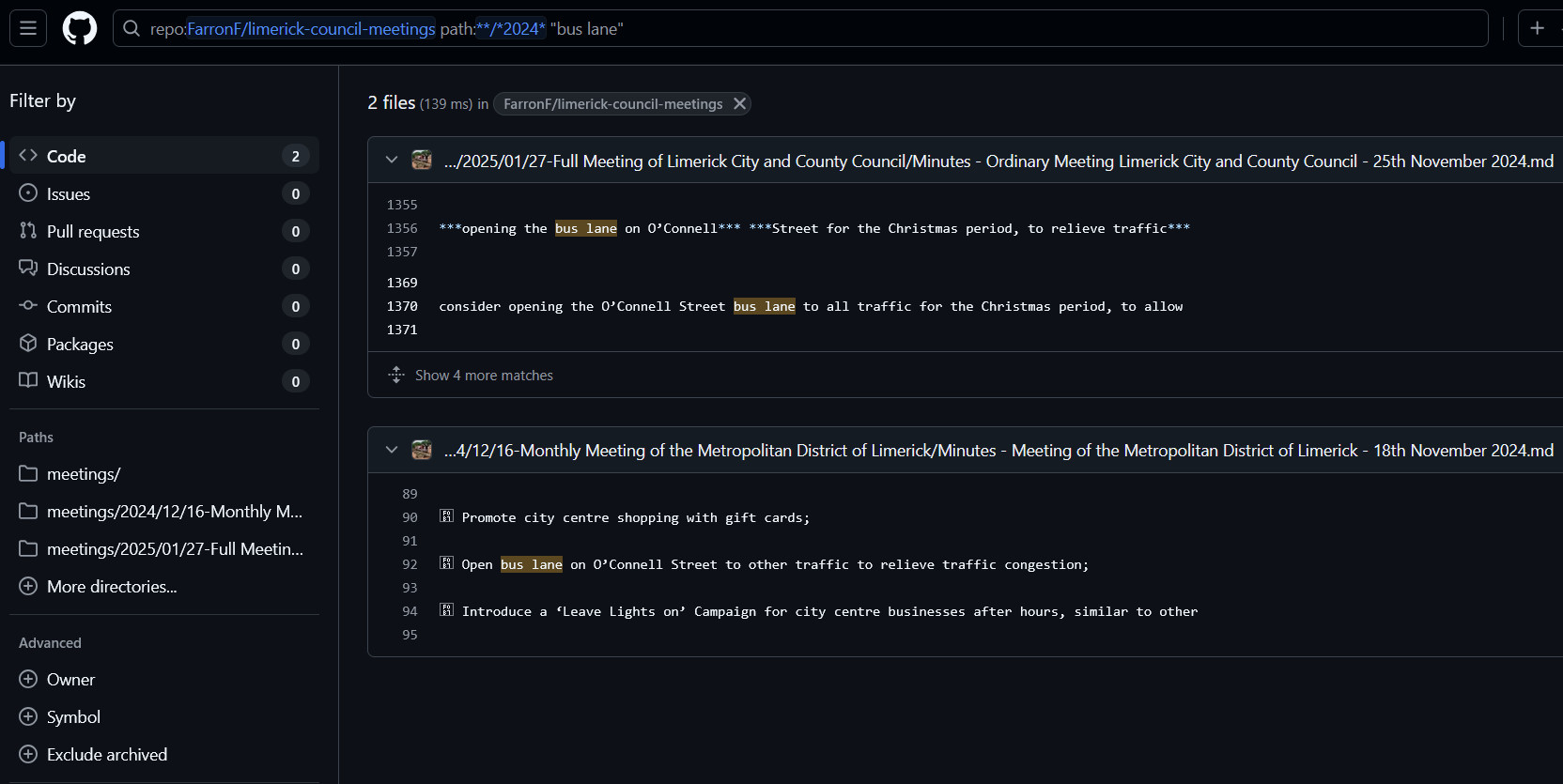The image size is (1563, 784).
Task: Collapse the 25th November 2024 minutes result
Action: tap(392, 161)
